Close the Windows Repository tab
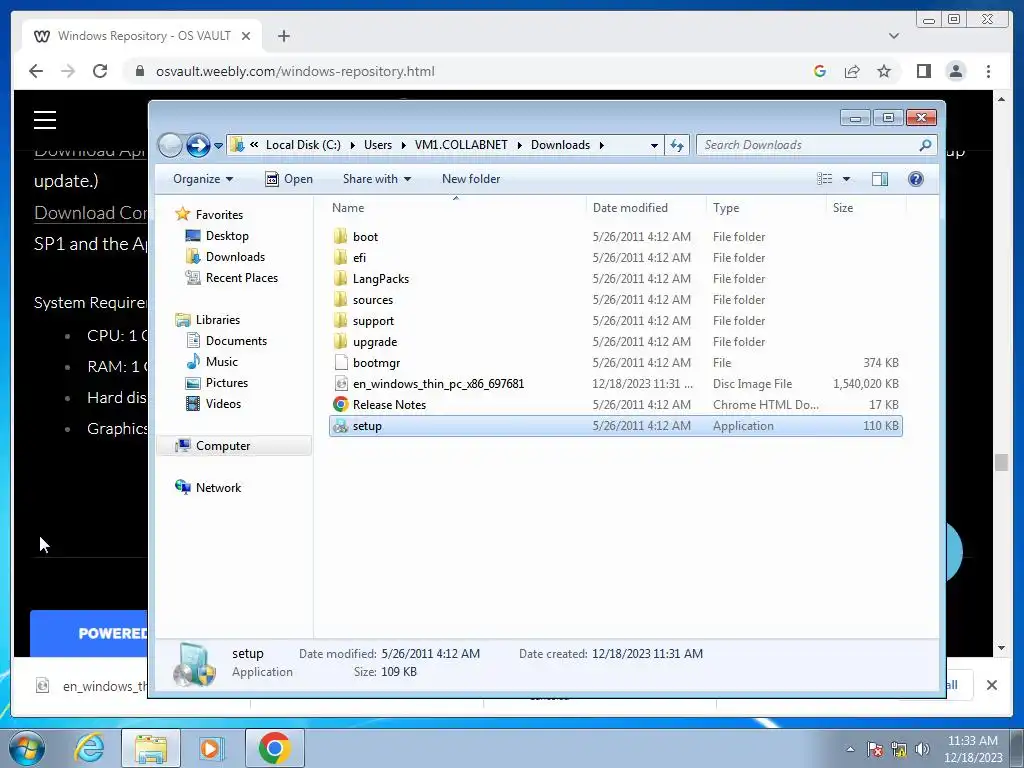This screenshot has width=1024, height=768. (x=246, y=36)
